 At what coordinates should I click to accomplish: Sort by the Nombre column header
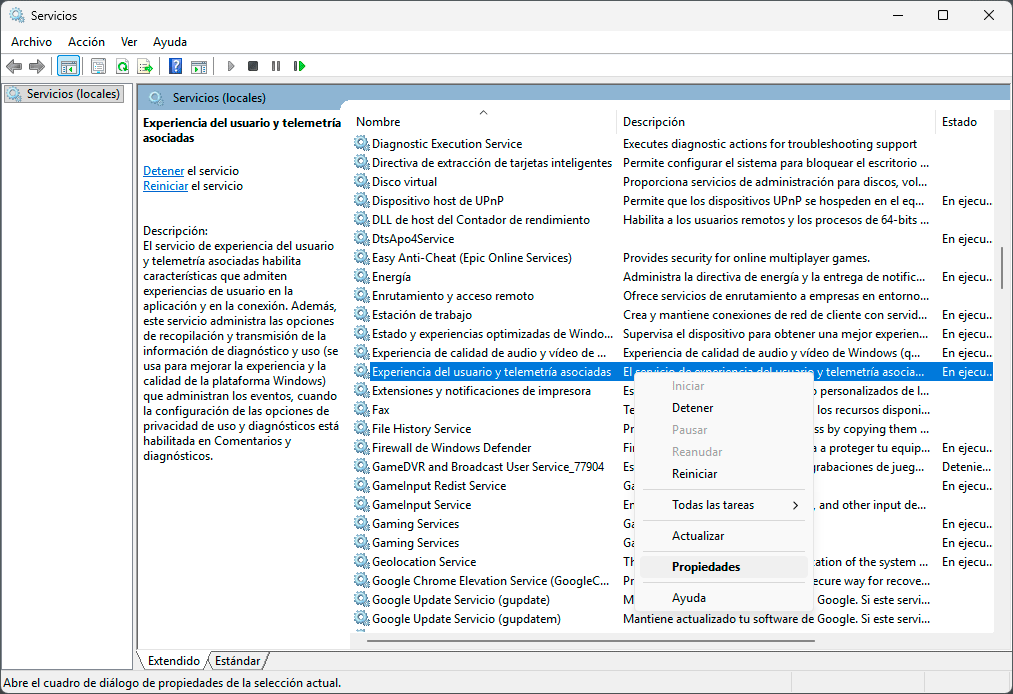(378, 122)
